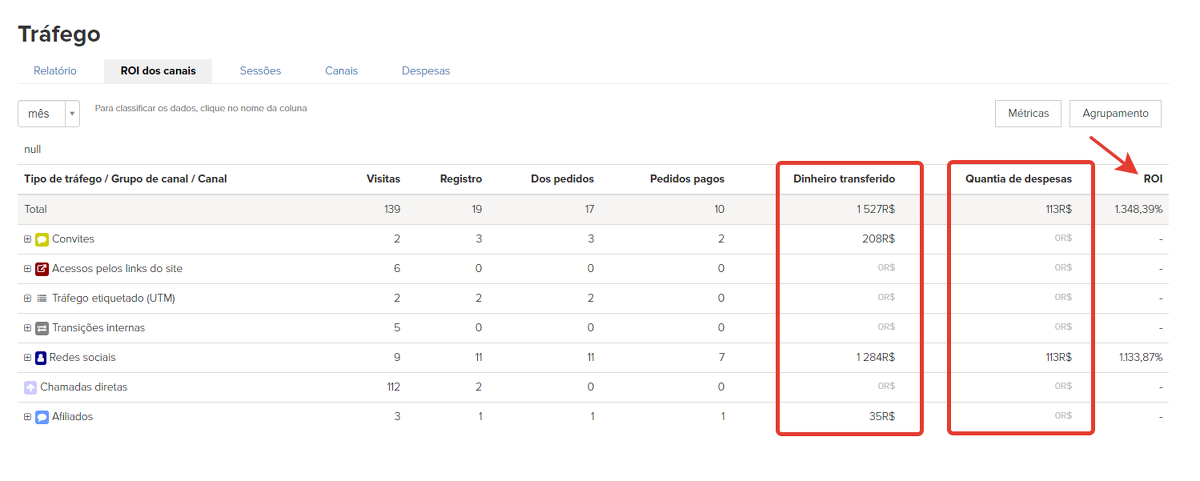Screen dimensions: 1200x481
Task: Expand the Convites row
Action: pos(28,240)
